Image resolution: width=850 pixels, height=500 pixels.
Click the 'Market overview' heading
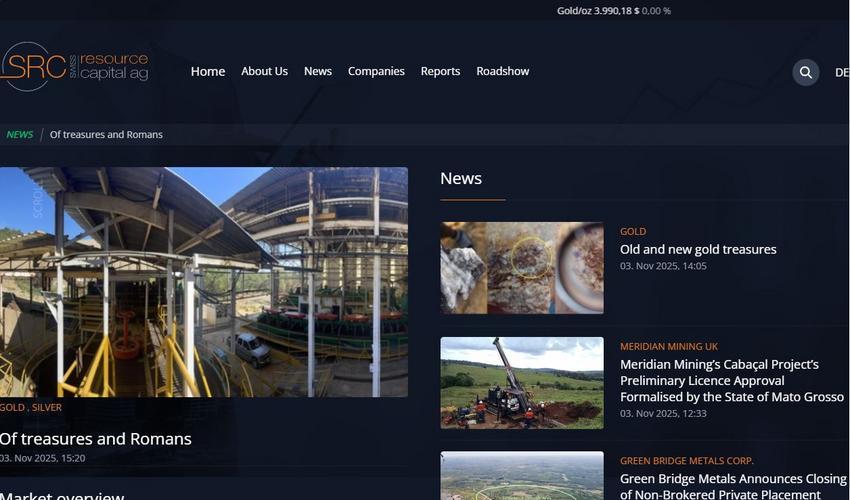(63, 495)
